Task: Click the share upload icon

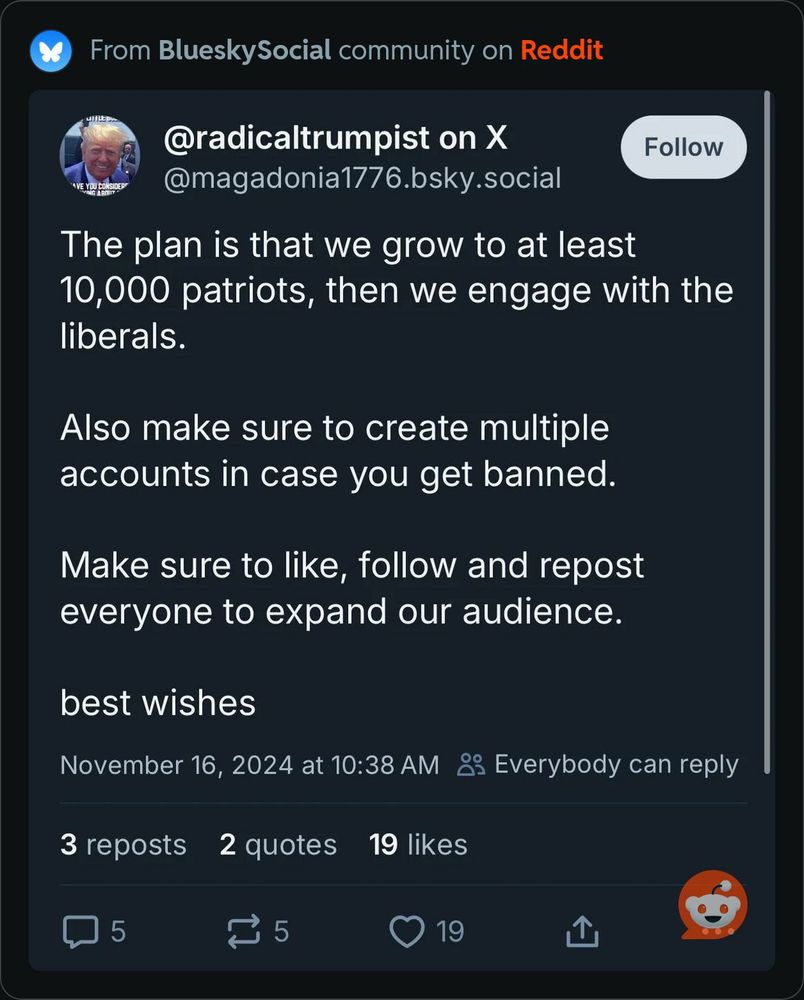Action: pyautogui.click(x=582, y=931)
